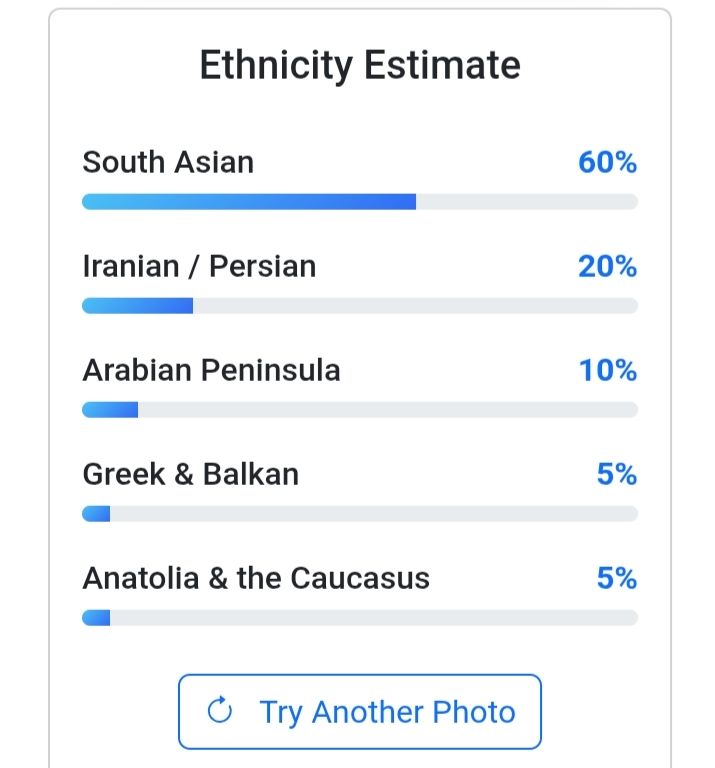Select the Greek & Balkan label
715x768 pixels.
[x=190, y=474]
